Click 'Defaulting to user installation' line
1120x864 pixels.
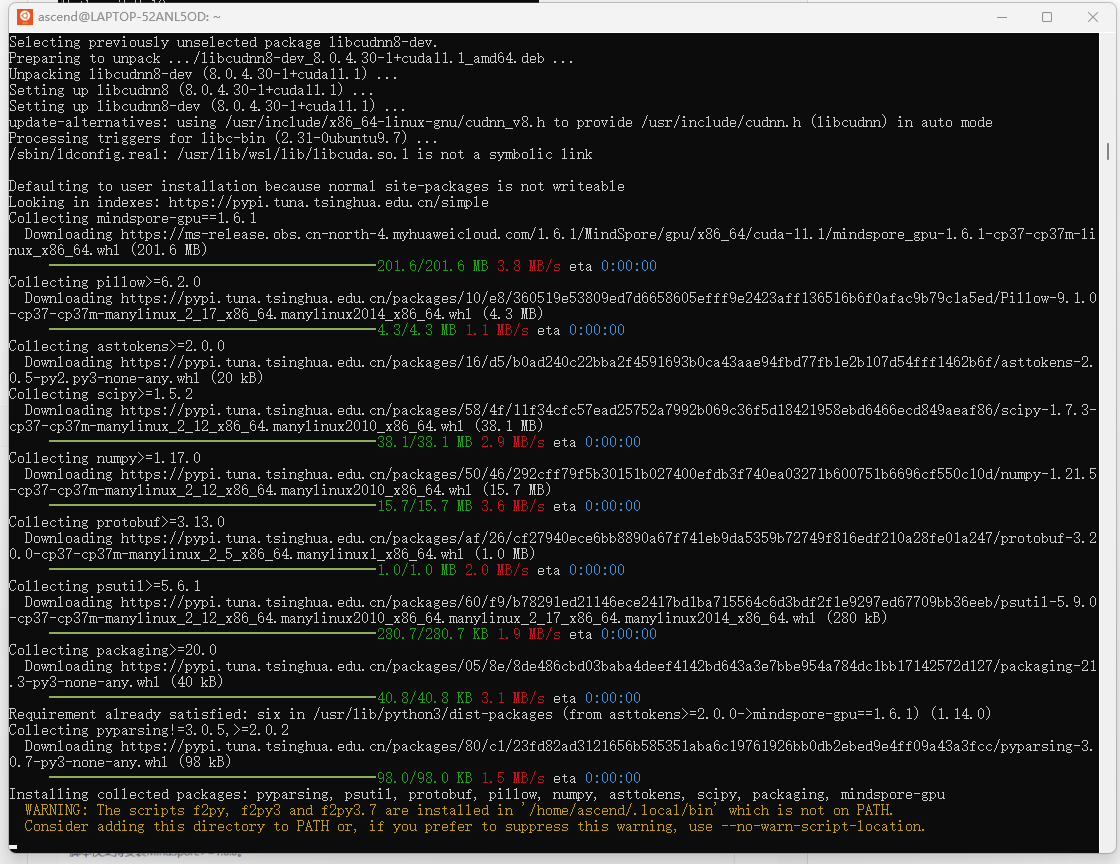point(316,186)
